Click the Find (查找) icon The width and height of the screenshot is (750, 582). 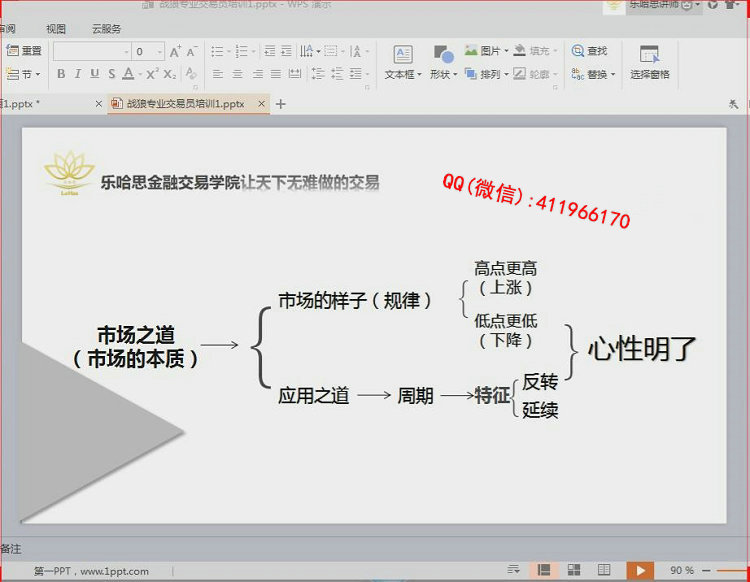(590, 51)
